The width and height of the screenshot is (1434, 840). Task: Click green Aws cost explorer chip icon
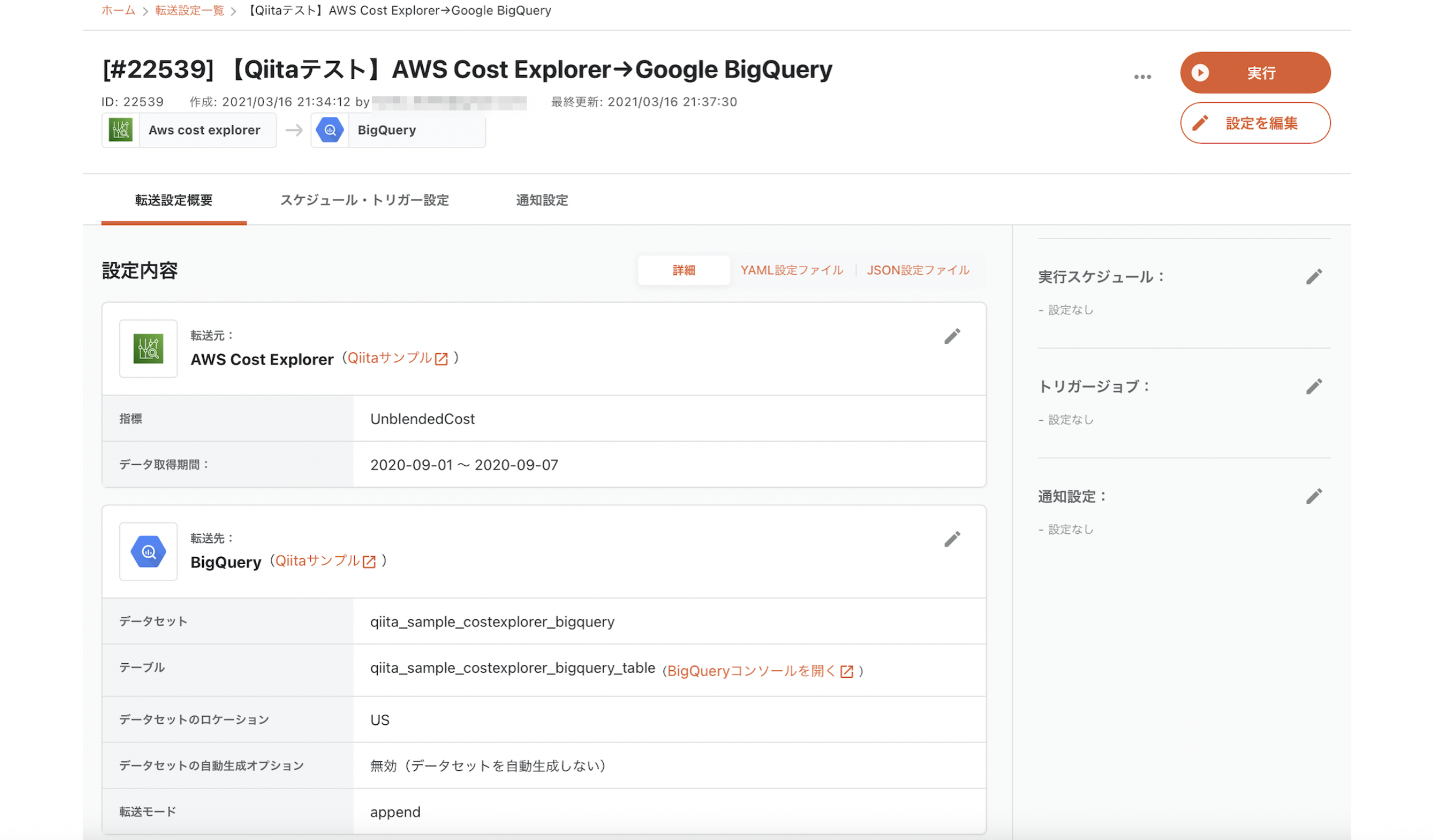coord(120,130)
